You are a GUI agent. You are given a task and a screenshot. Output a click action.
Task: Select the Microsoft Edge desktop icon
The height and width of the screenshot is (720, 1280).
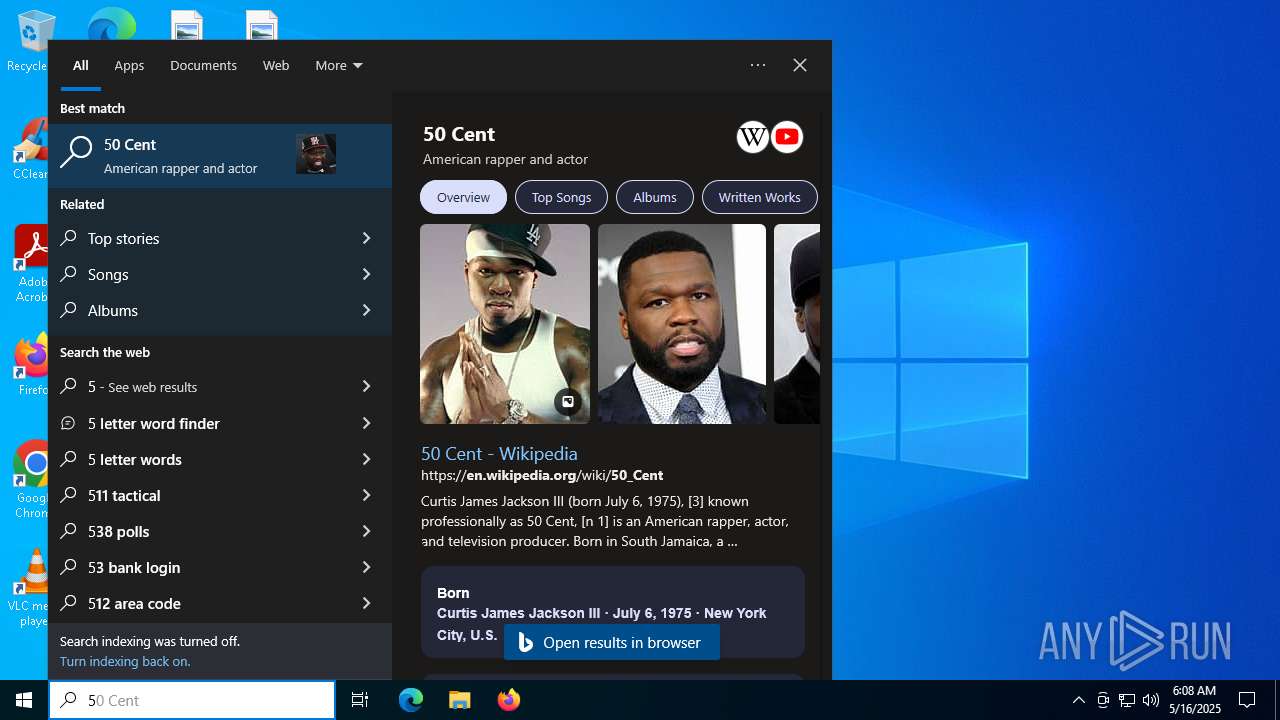point(111,24)
